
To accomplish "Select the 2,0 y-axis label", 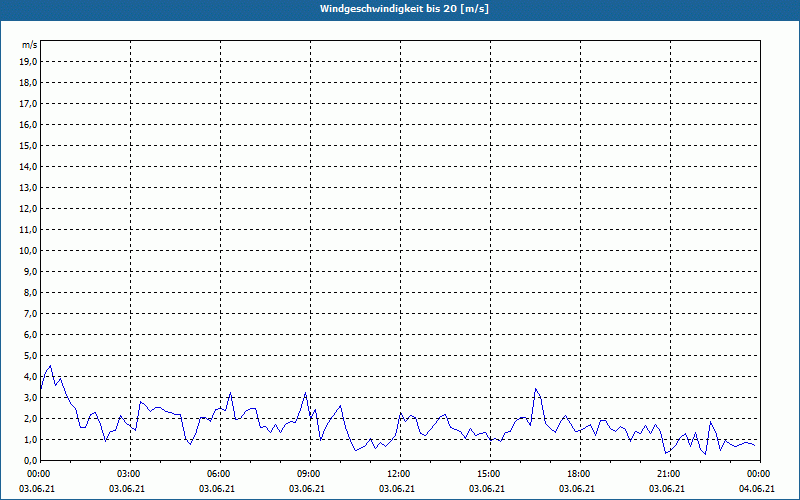I will click(x=30, y=418).
